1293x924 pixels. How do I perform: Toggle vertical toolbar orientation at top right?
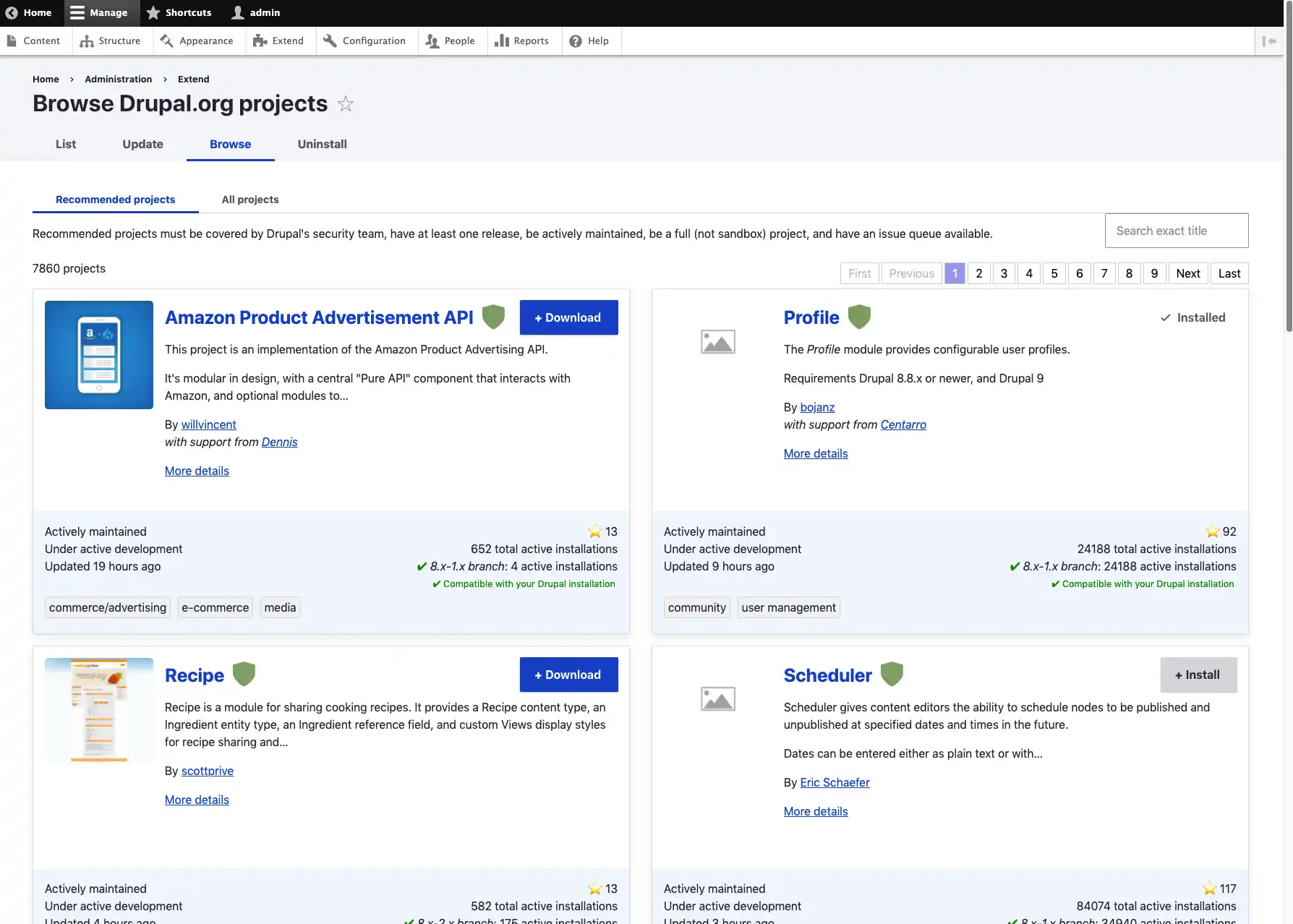click(1269, 41)
